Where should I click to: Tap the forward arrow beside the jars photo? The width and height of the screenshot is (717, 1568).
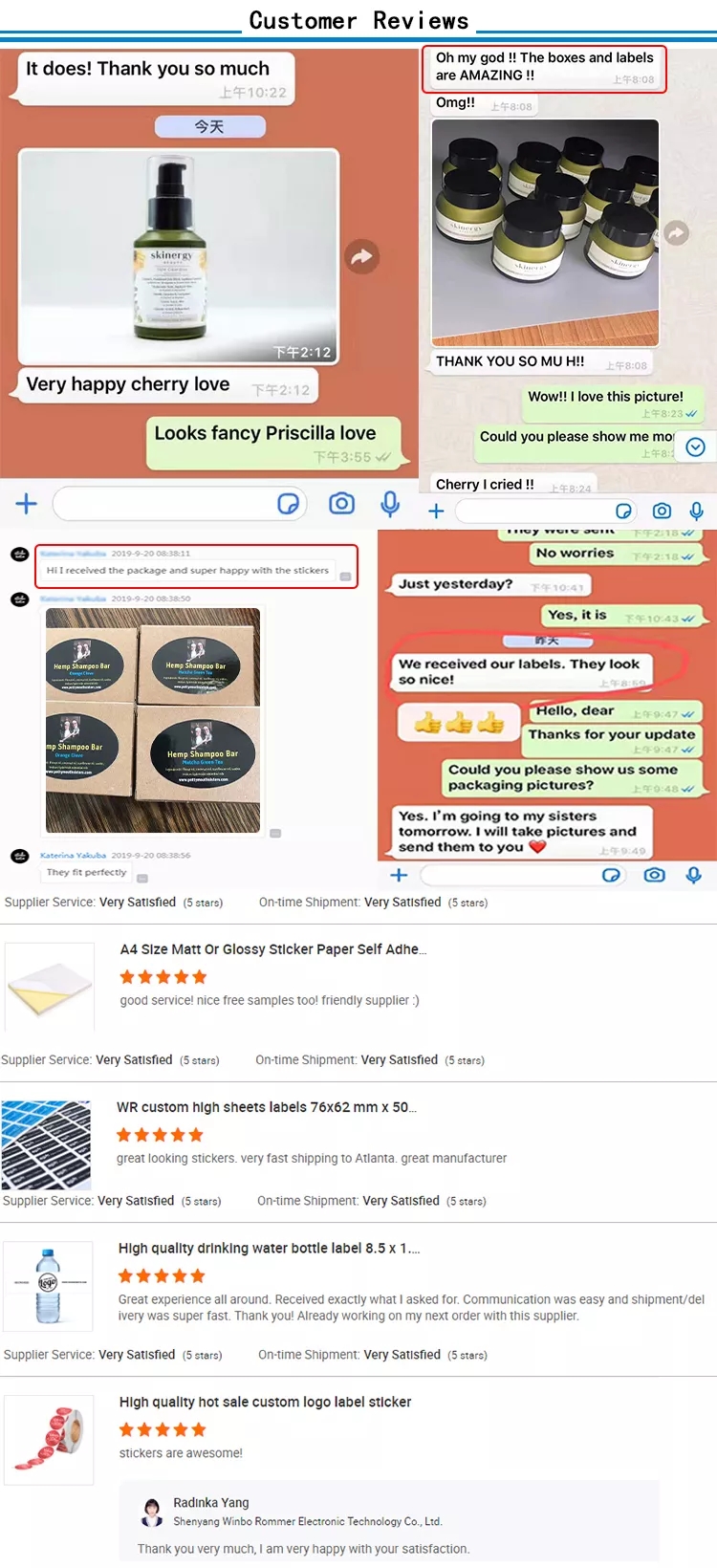(x=677, y=232)
